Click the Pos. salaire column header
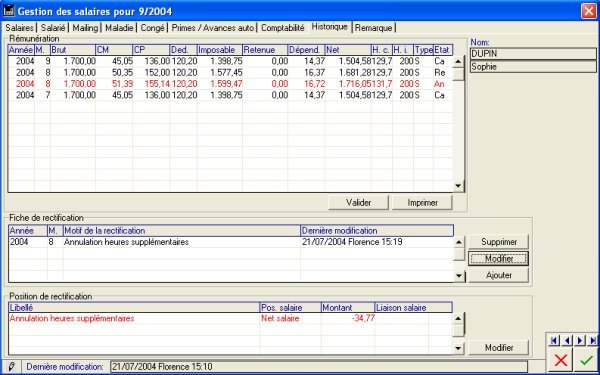Image resolution: width=600 pixels, height=375 pixels. (290, 308)
